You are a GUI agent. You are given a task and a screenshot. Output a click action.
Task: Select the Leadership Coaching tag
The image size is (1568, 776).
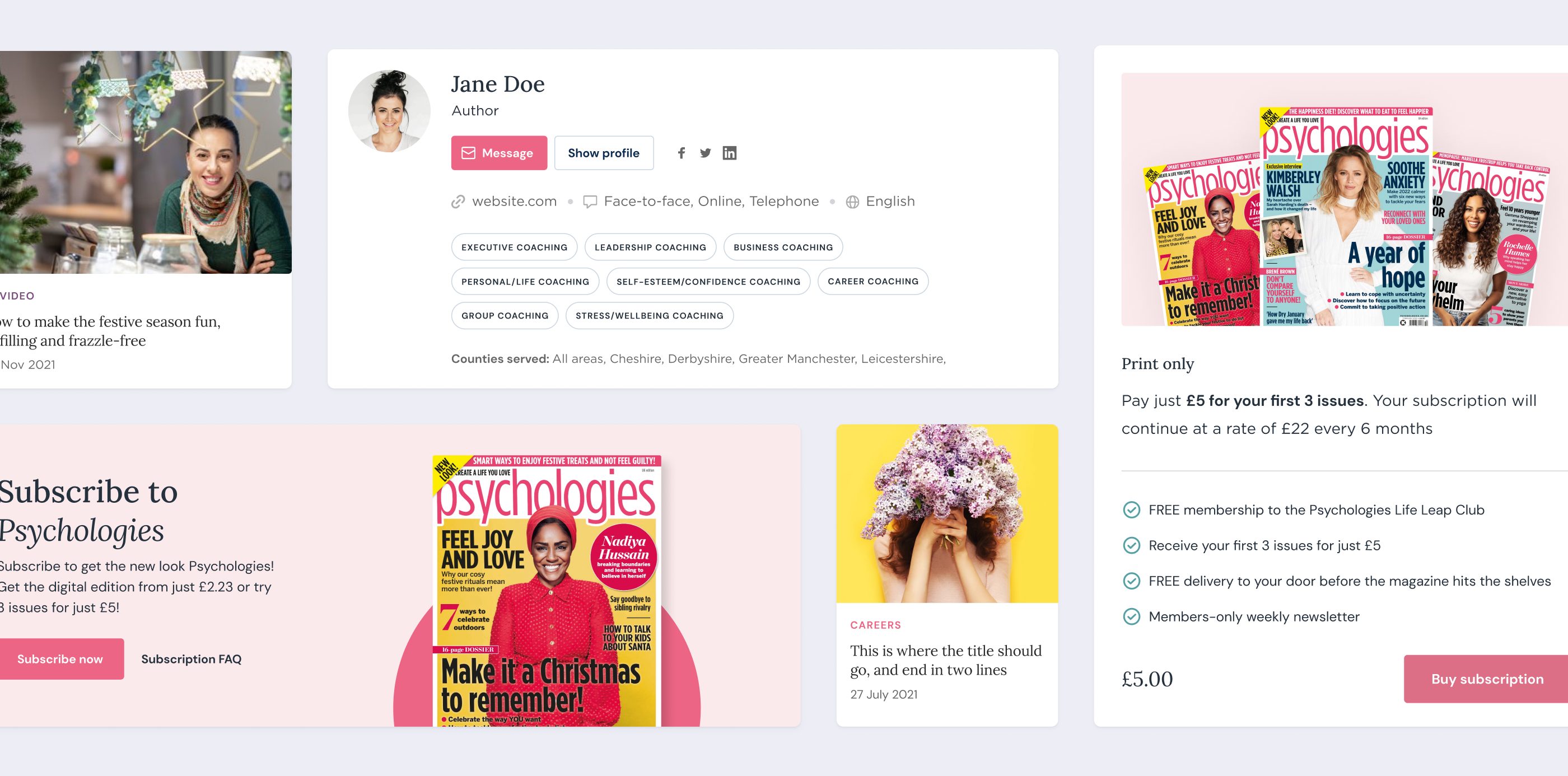[650, 247]
